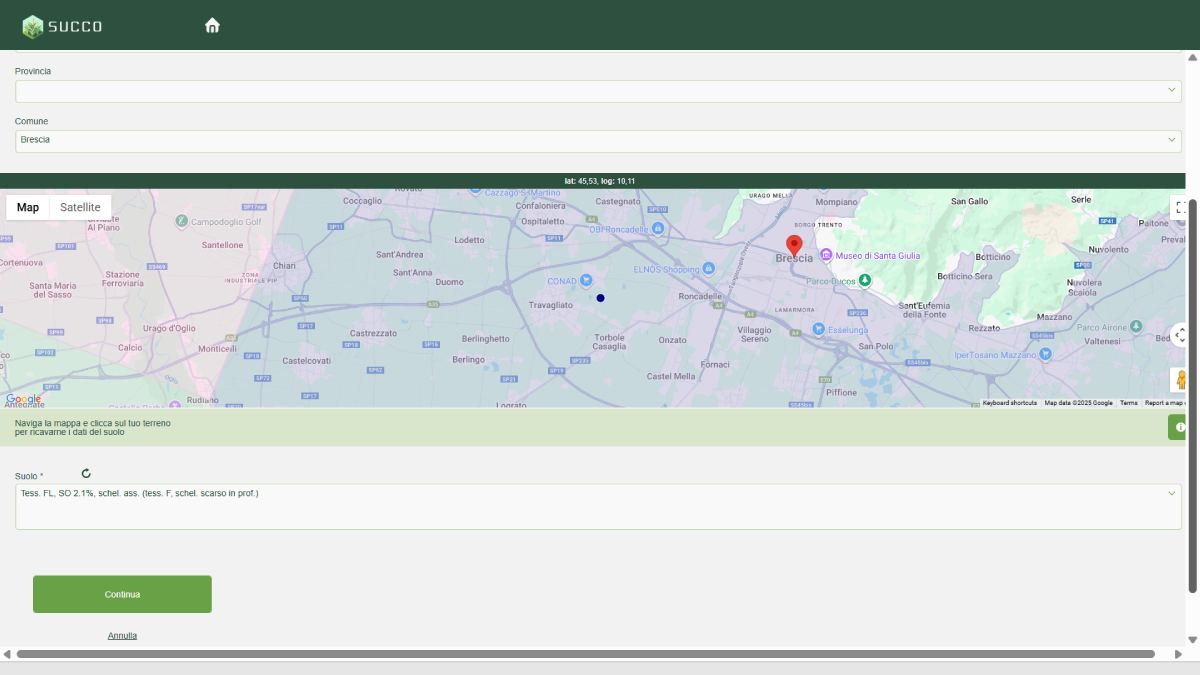Open the Provincia dropdown

pyautogui.click(x=597, y=90)
